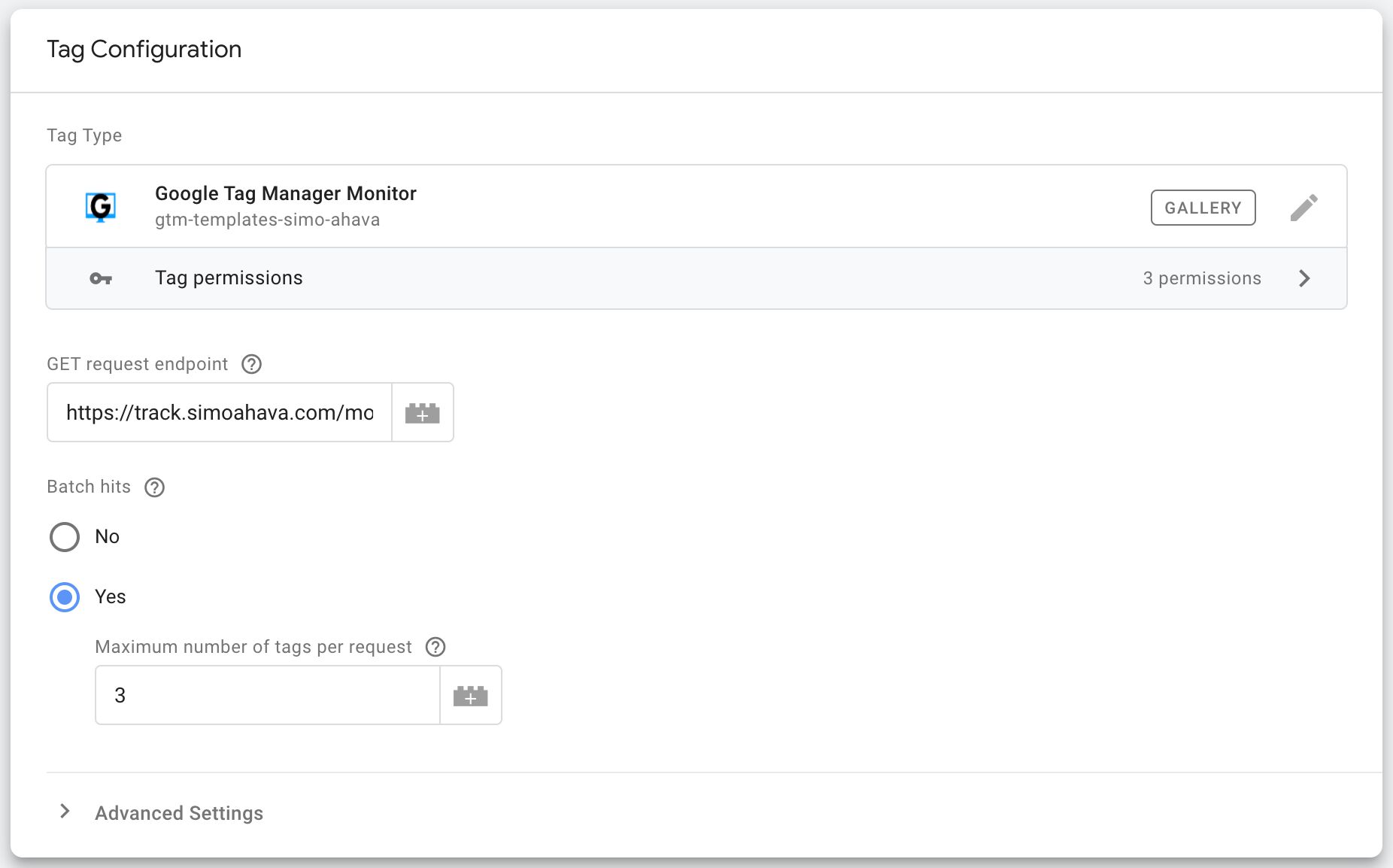Screen dimensions: 1393x868
Task: Click the '3 permissions' text
Action: (x=1202, y=278)
